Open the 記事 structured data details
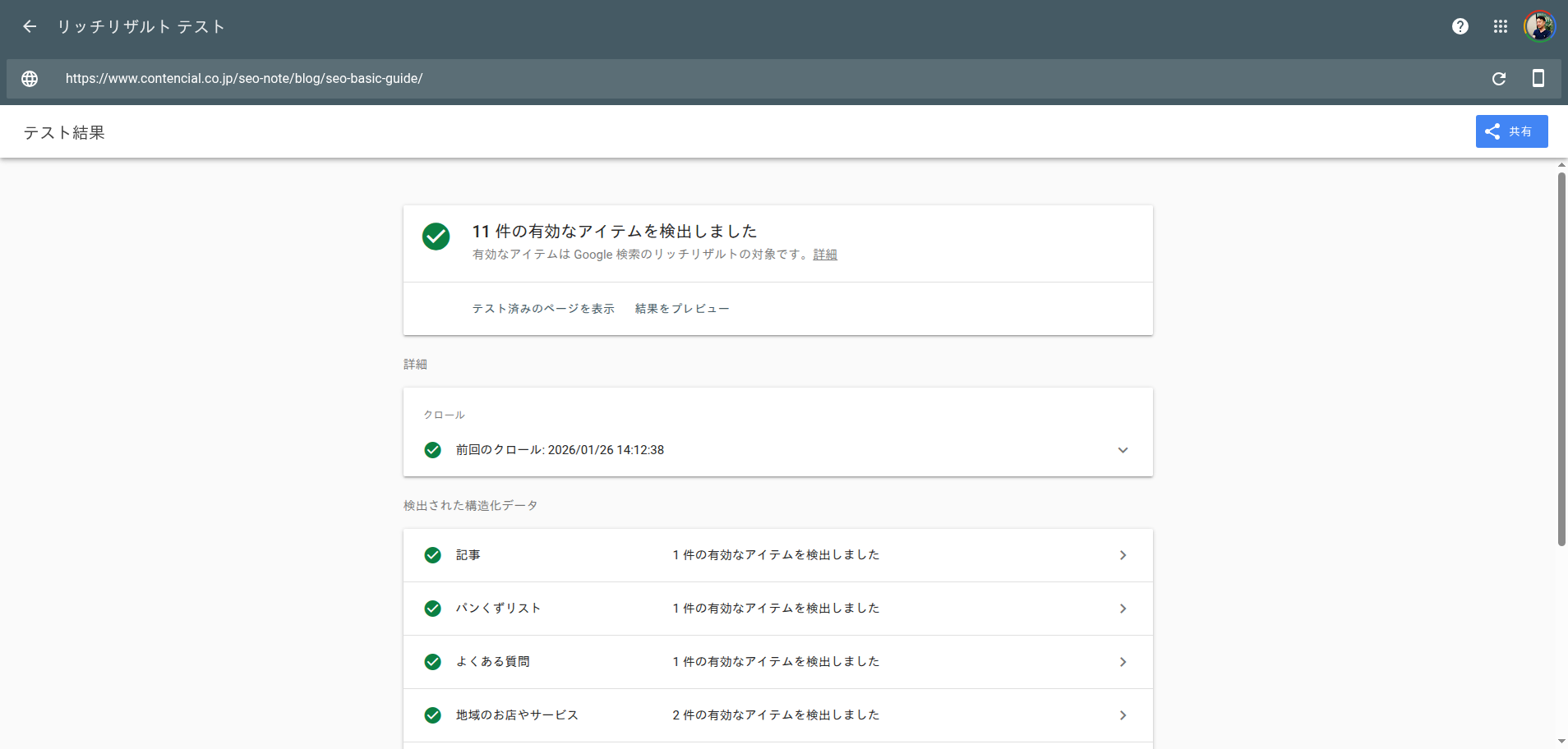1568x749 pixels. 1123,555
